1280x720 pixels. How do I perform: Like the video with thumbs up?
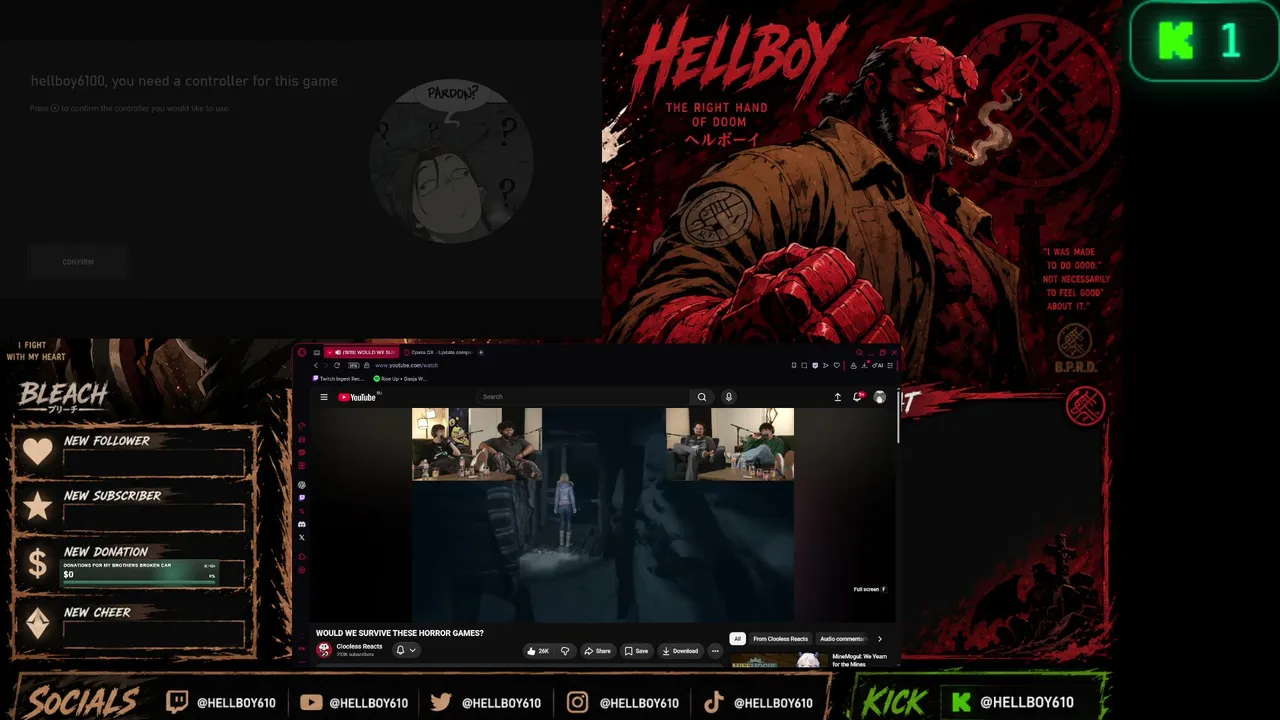538,651
